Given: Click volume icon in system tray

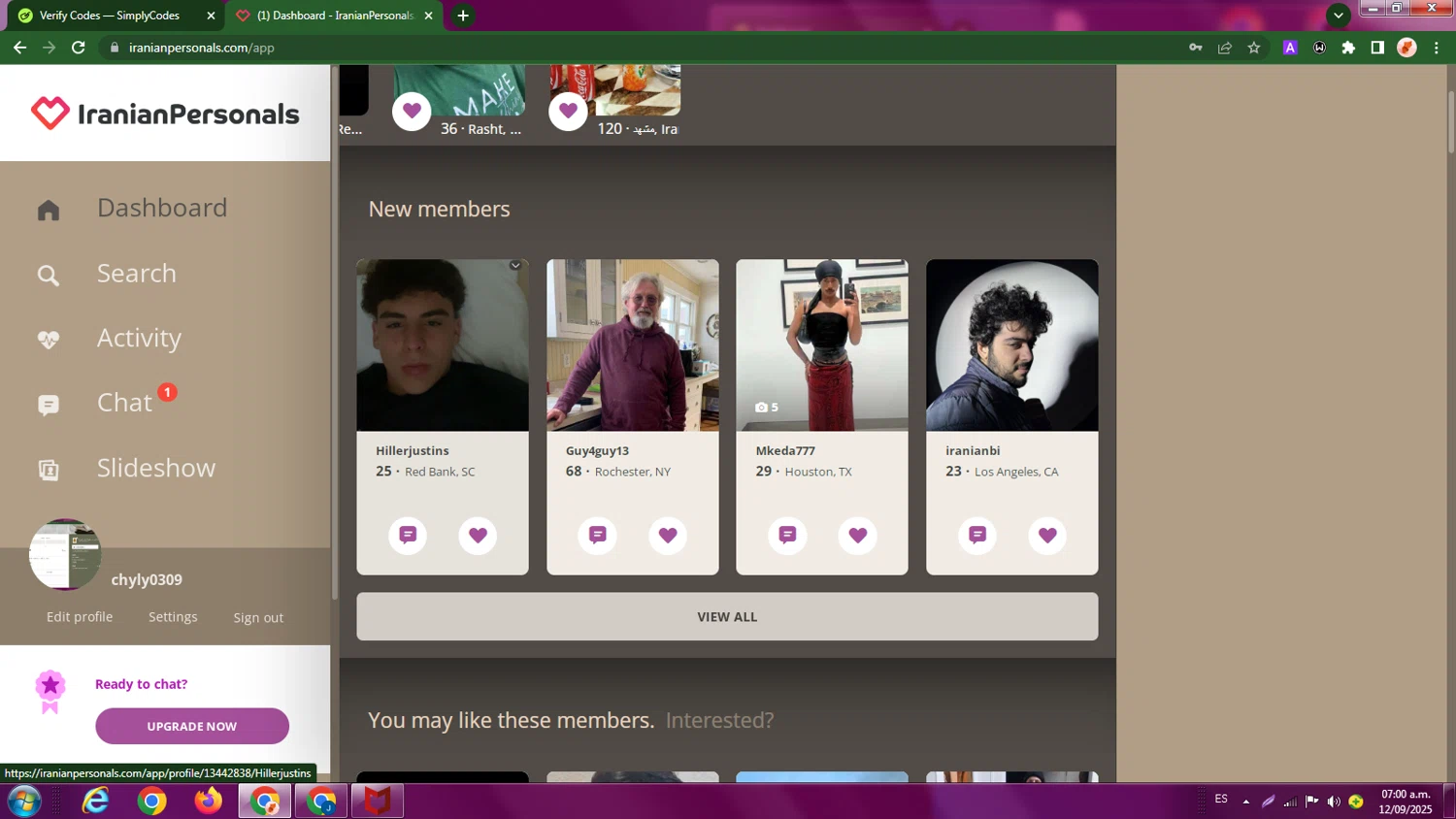Looking at the screenshot, I should tap(1334, 801).
